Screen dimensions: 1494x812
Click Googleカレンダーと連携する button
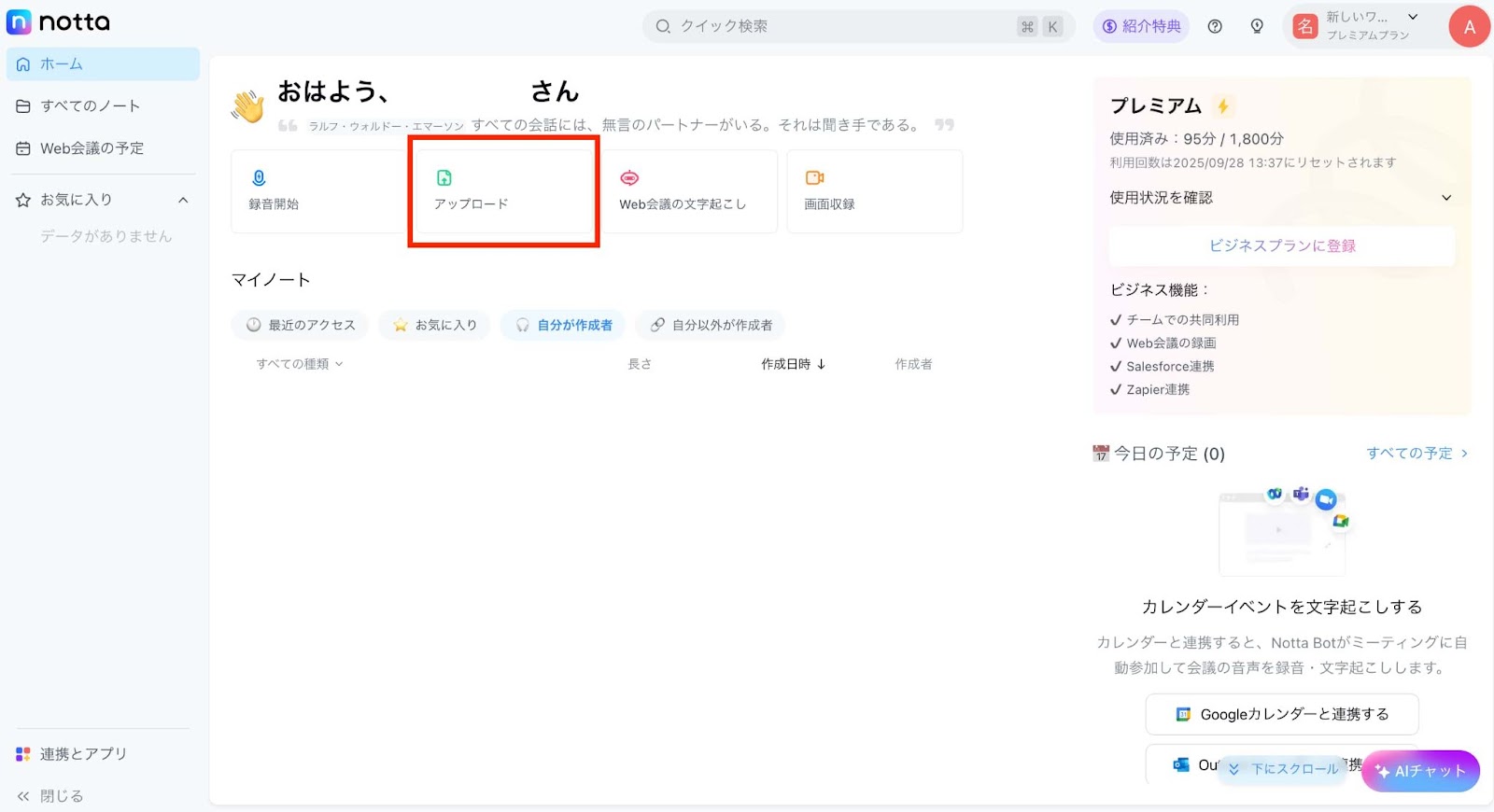pos(1282,714)
